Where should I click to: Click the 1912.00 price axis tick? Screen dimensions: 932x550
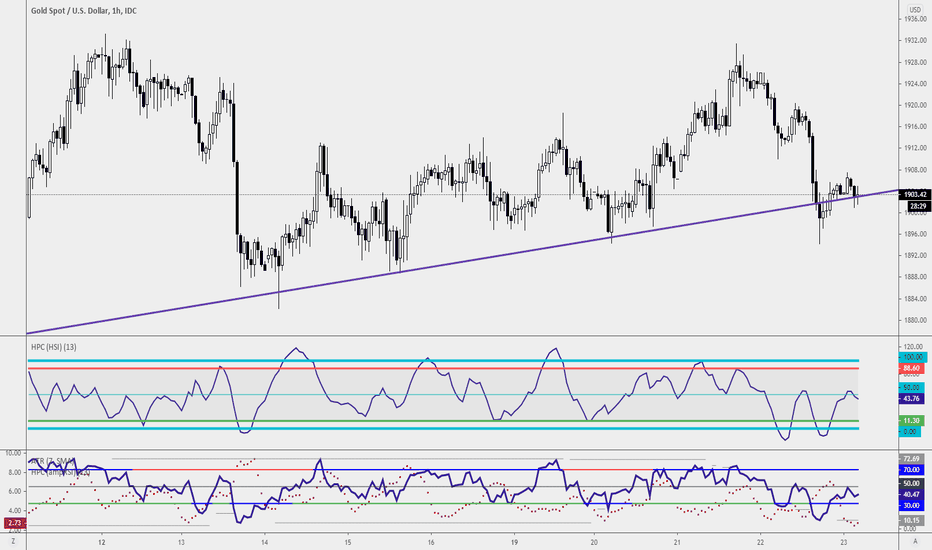tap(916, 148)
